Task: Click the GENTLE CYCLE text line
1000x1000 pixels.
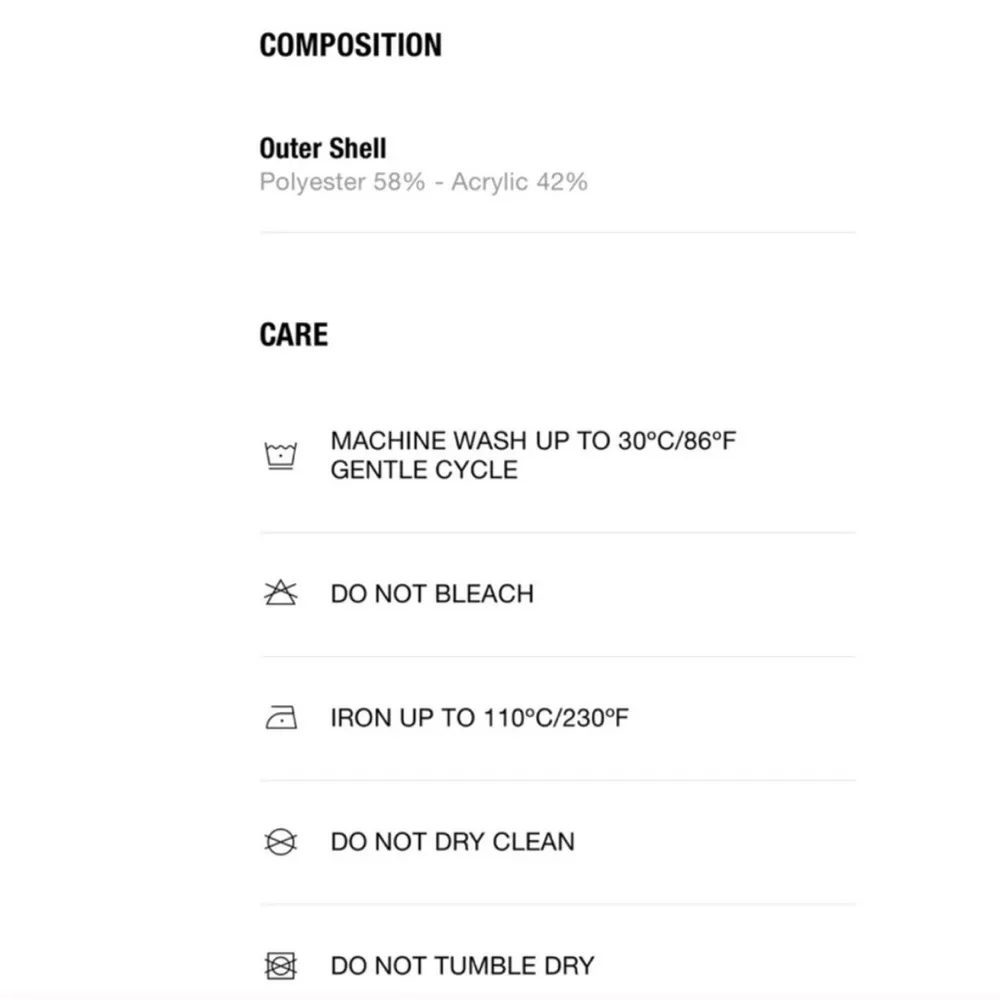Action: 424,470
